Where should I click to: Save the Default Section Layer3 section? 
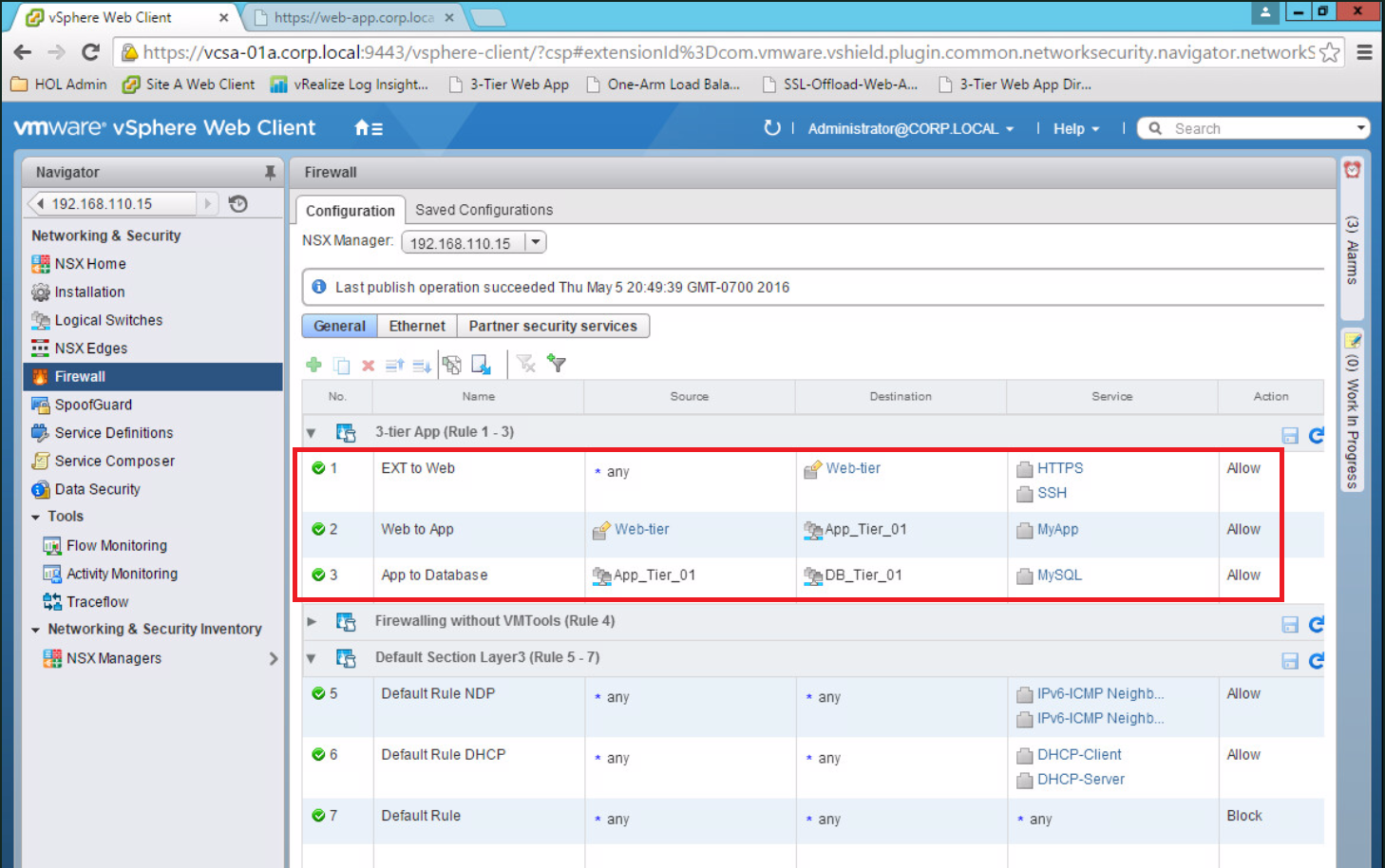pyautogui.click(x=1289, y=660)
